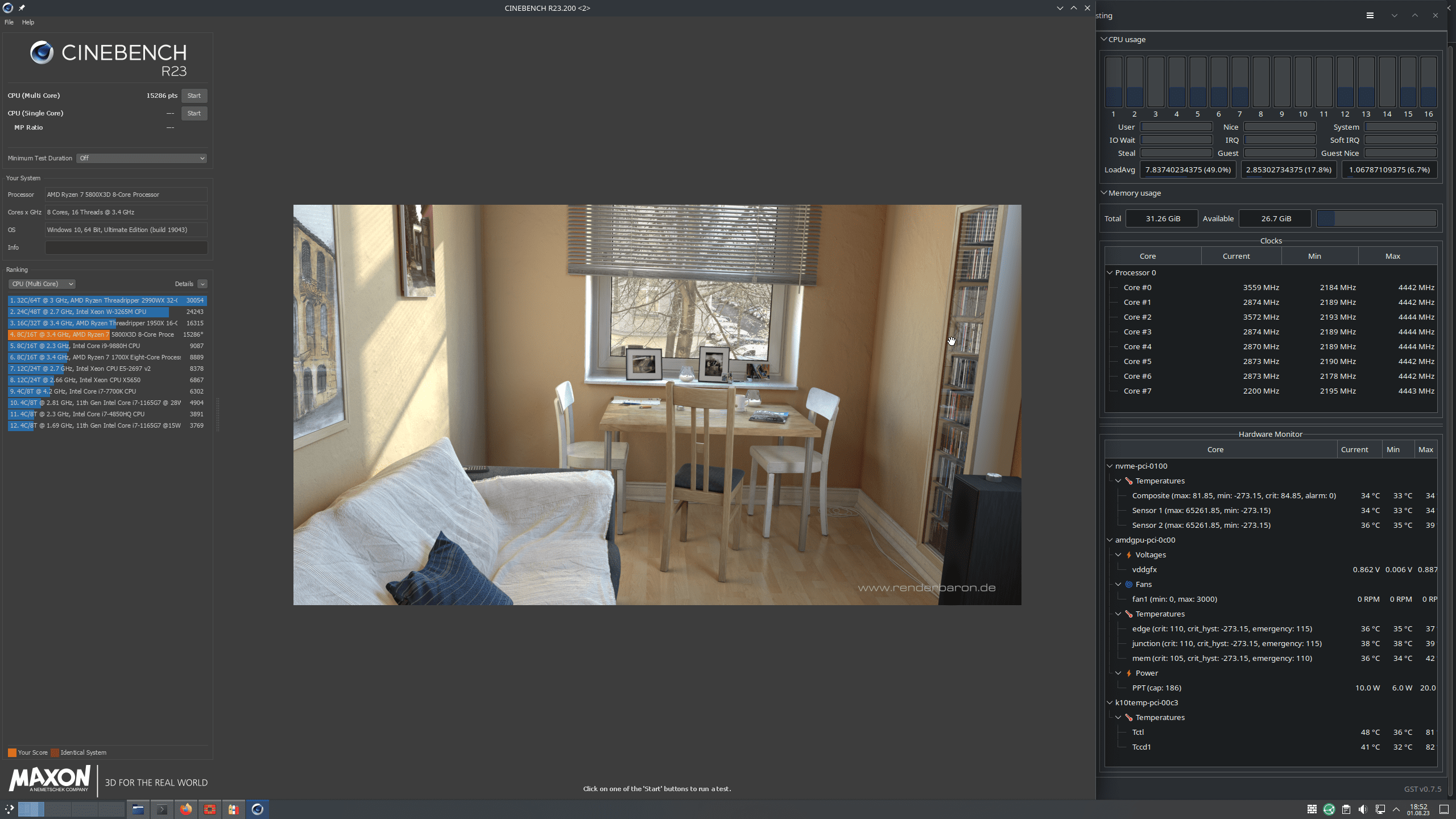Sort Clocks table by Max column
Screen dimensions: 1456x819
1397,256
